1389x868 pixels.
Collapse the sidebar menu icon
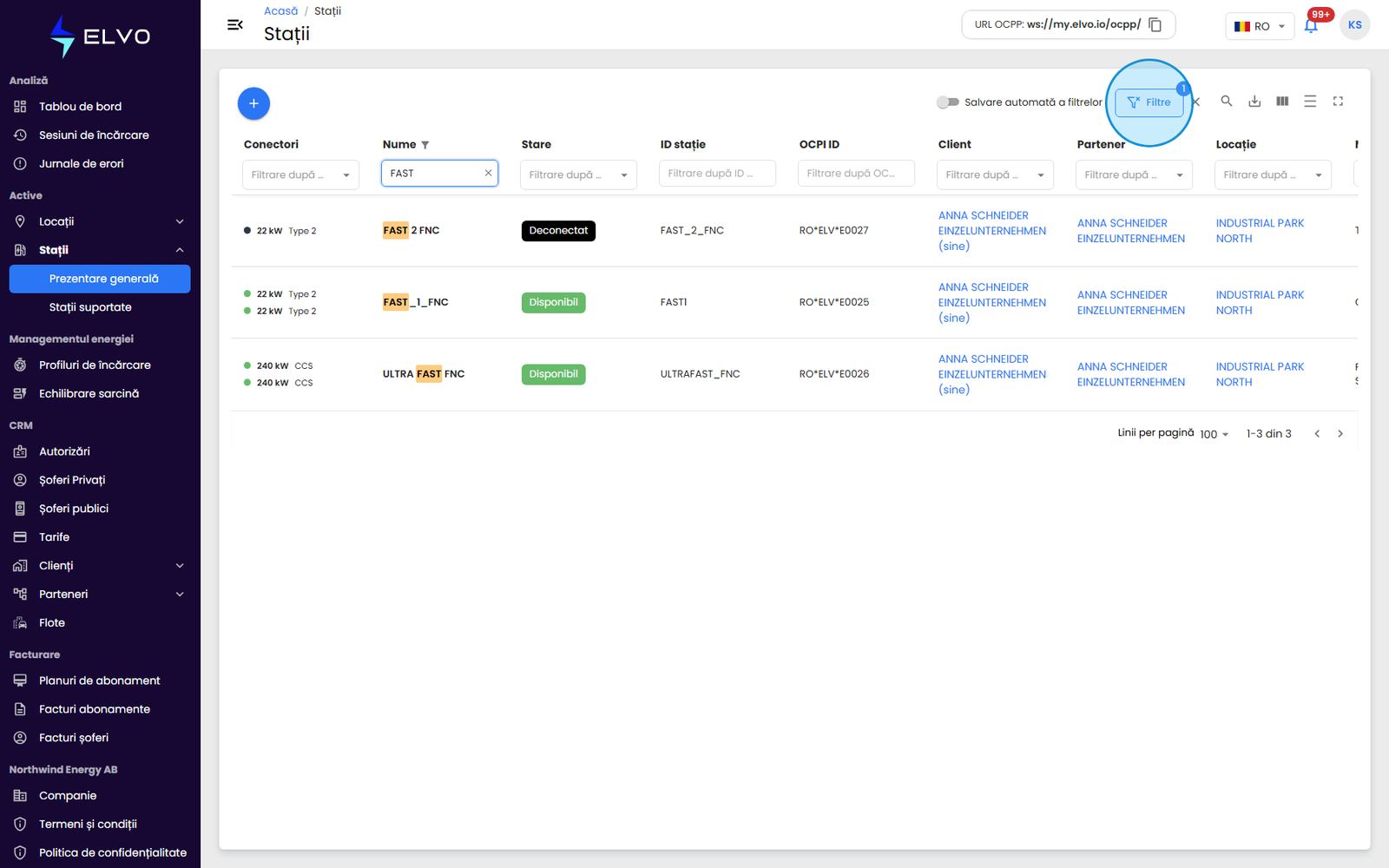tap(234, 25)
